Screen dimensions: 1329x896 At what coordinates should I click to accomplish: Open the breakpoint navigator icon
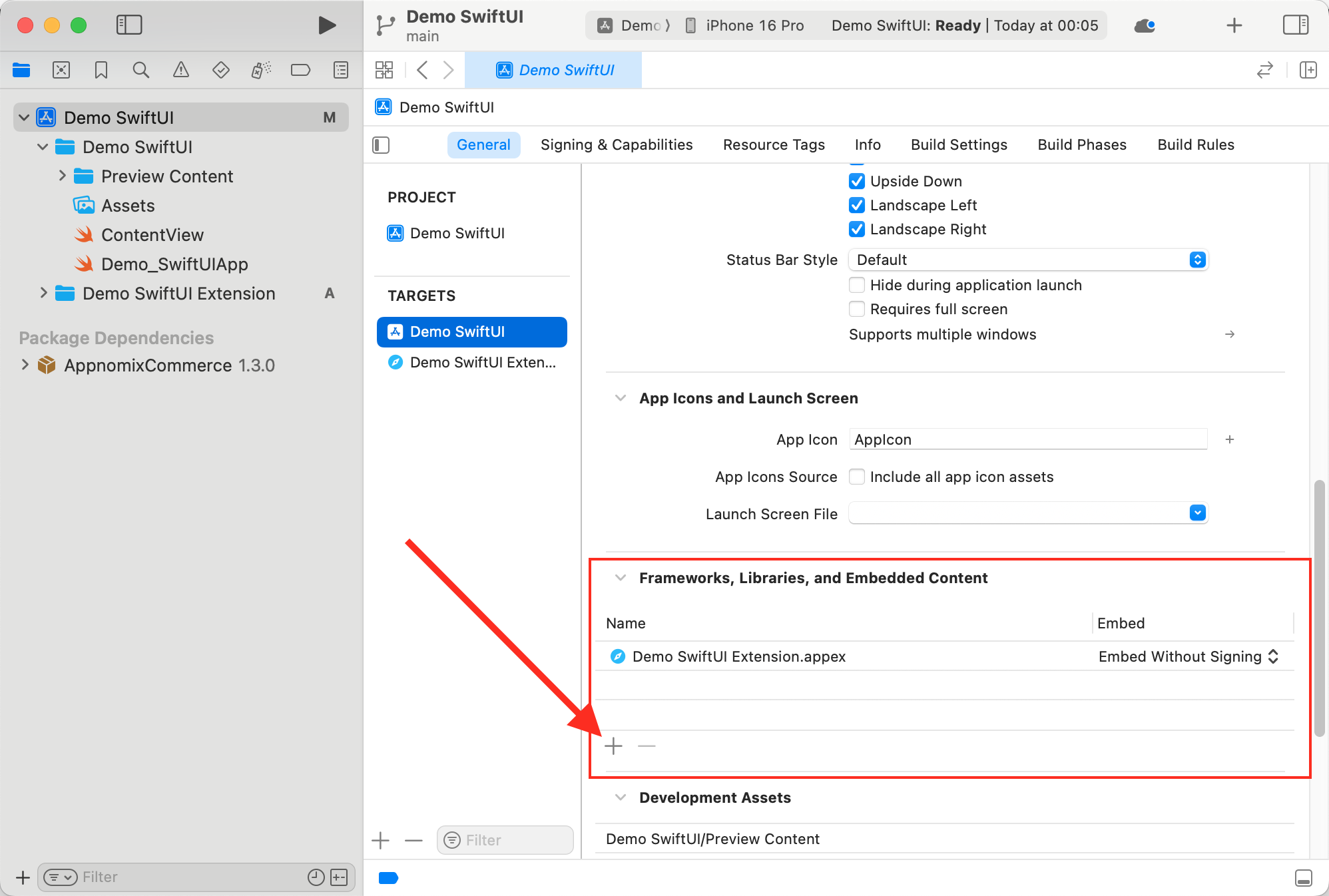pos(300,70)
